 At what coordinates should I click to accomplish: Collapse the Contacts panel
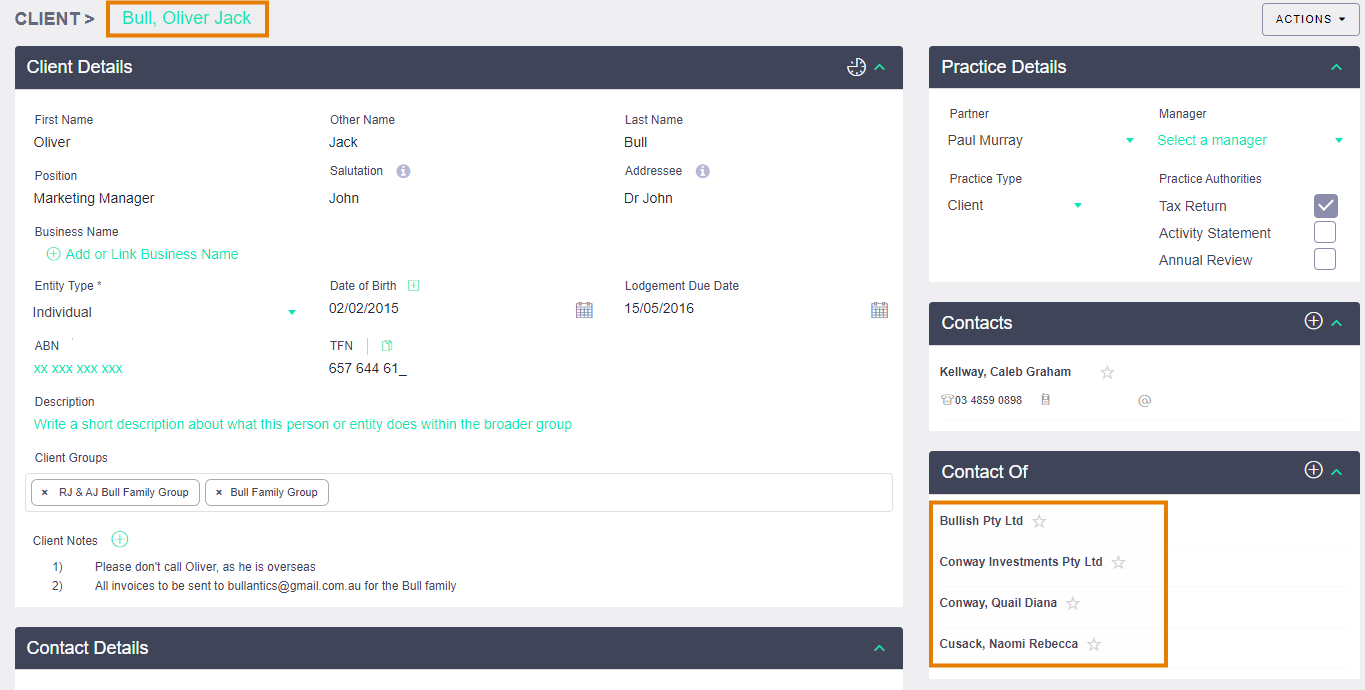tap(1336, 323)
